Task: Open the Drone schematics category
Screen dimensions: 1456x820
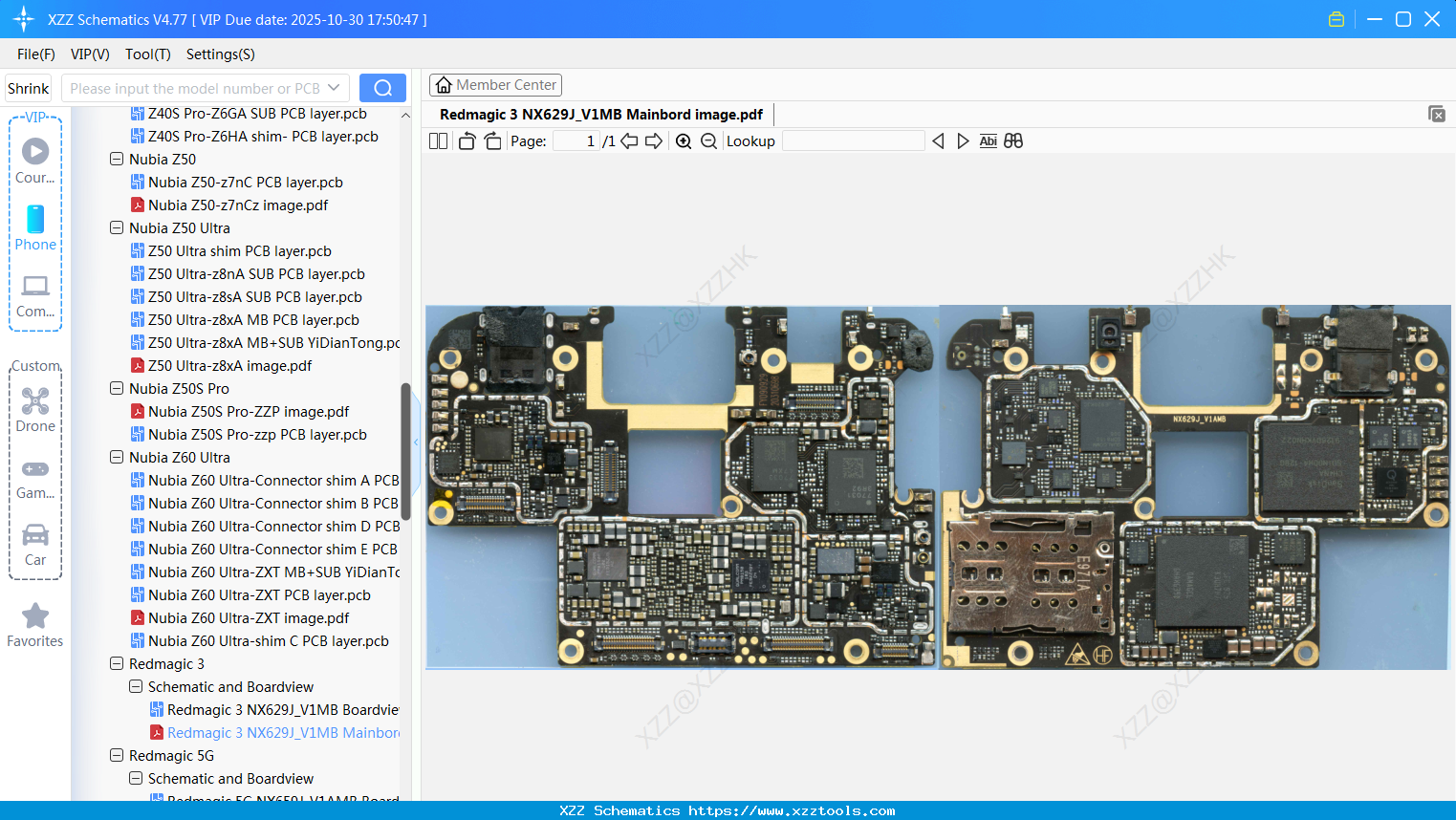Action: click(x=35, y=410)
